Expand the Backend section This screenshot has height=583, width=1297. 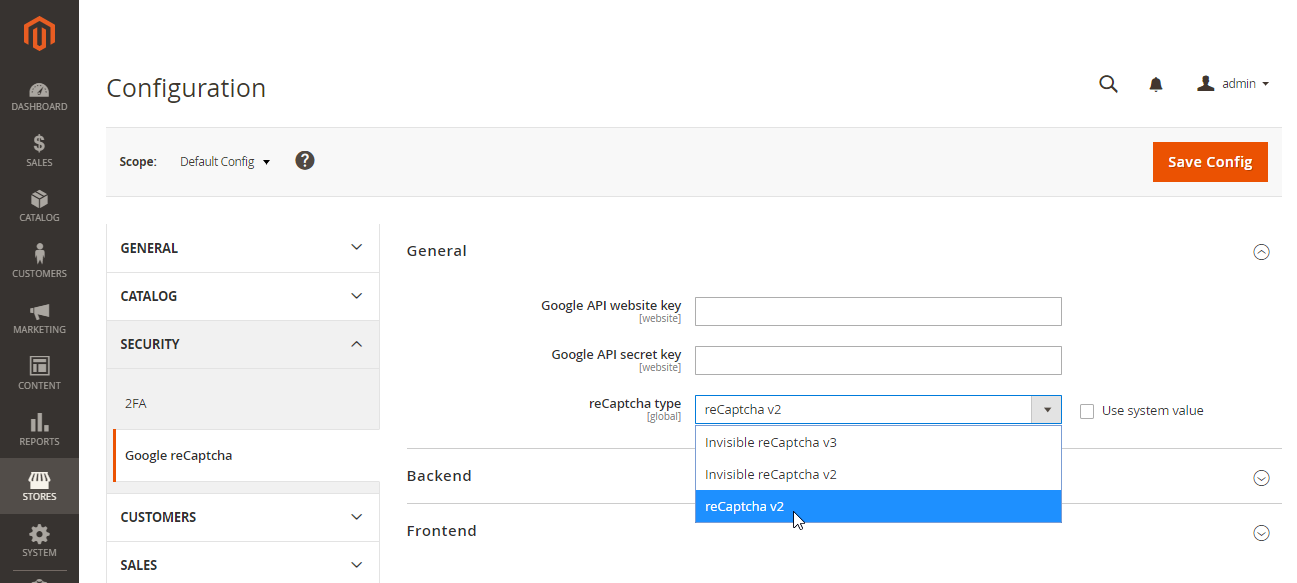coord(1261,477)
